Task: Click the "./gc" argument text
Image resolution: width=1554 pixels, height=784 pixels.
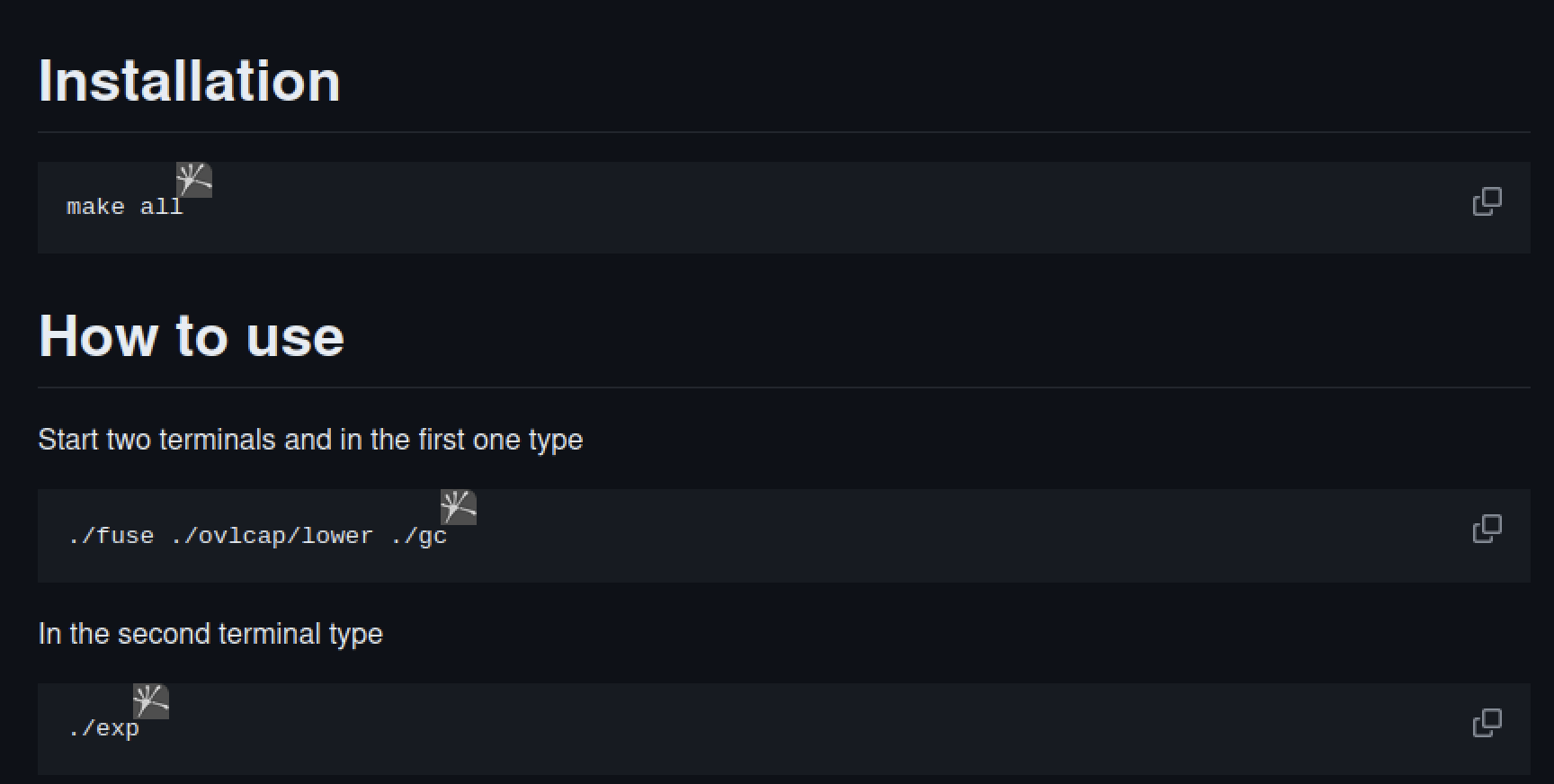Action: coord(419,536)
